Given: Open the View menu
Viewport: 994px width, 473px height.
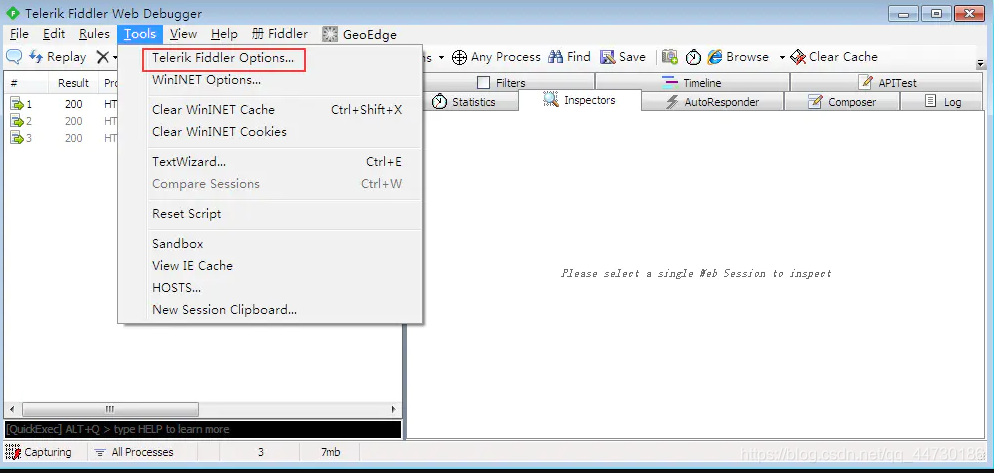Looking at the screenshot, I should [x=183, y=34].
